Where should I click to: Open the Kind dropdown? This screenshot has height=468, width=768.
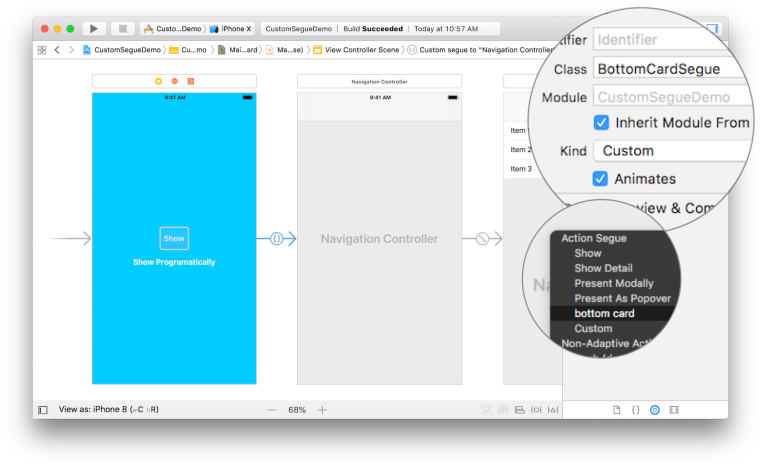click(x=672, y=151)
